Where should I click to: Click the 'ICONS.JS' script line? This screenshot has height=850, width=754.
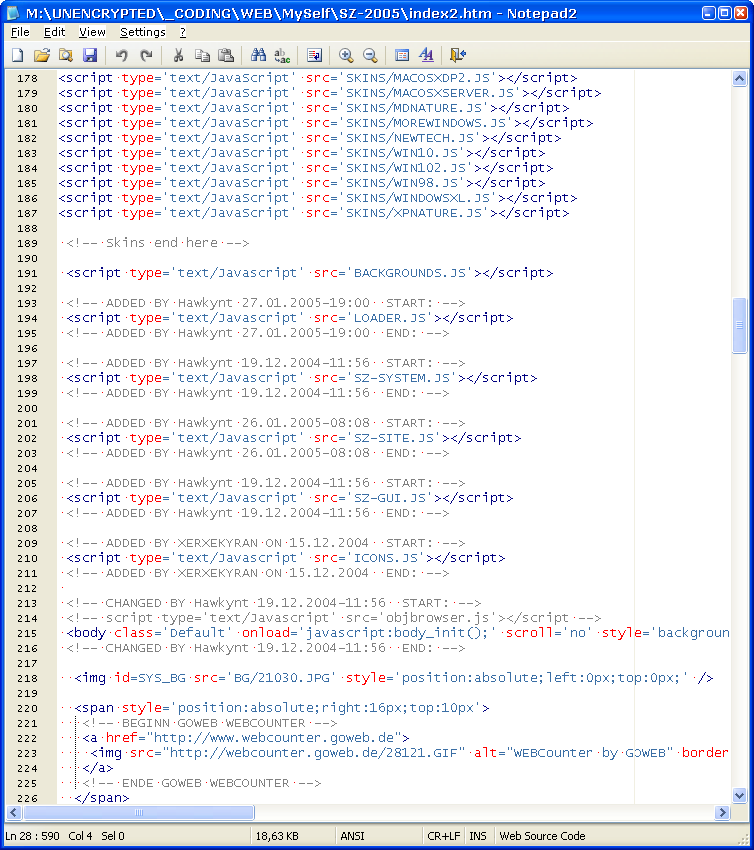286,558
